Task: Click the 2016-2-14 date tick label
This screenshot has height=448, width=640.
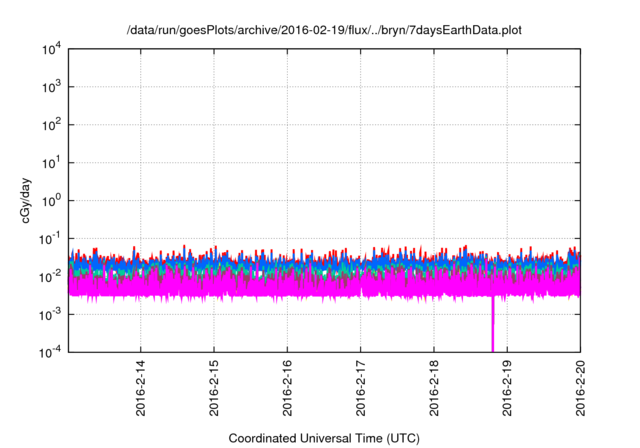Action: pyautogui.click(x=140, y=388)
